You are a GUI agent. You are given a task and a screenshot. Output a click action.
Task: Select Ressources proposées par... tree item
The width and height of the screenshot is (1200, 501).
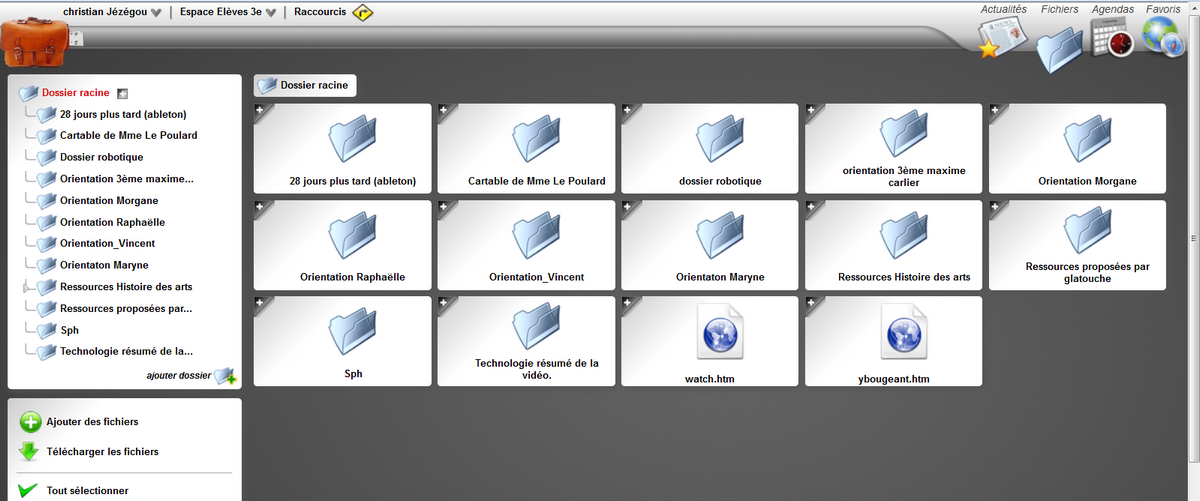click(126, 308)
